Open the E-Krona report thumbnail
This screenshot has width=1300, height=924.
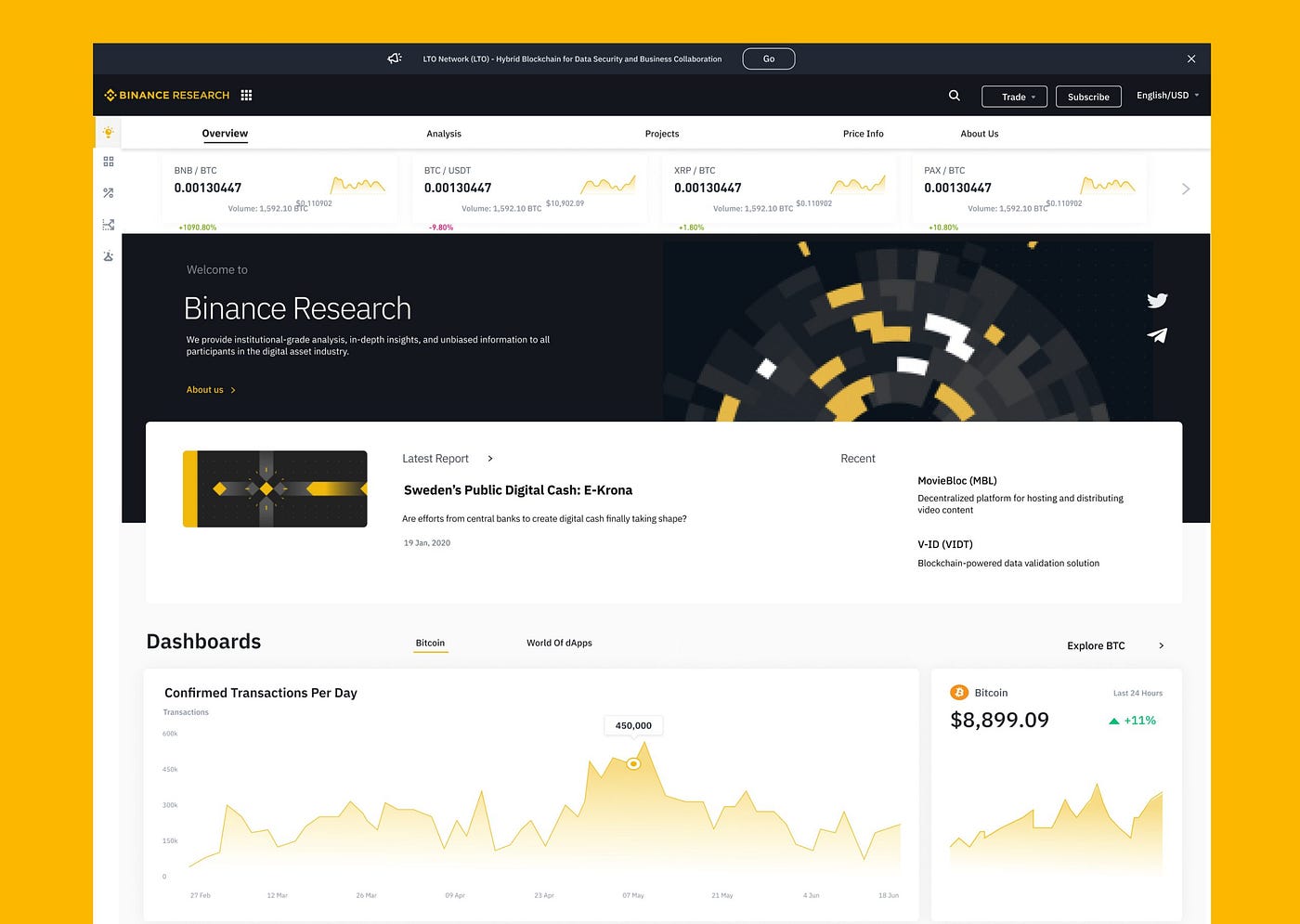(275, 488)
